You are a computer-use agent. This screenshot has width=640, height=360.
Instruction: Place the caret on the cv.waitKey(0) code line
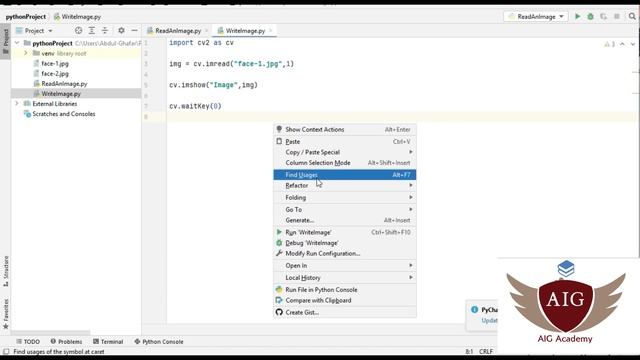click(195, 106)
